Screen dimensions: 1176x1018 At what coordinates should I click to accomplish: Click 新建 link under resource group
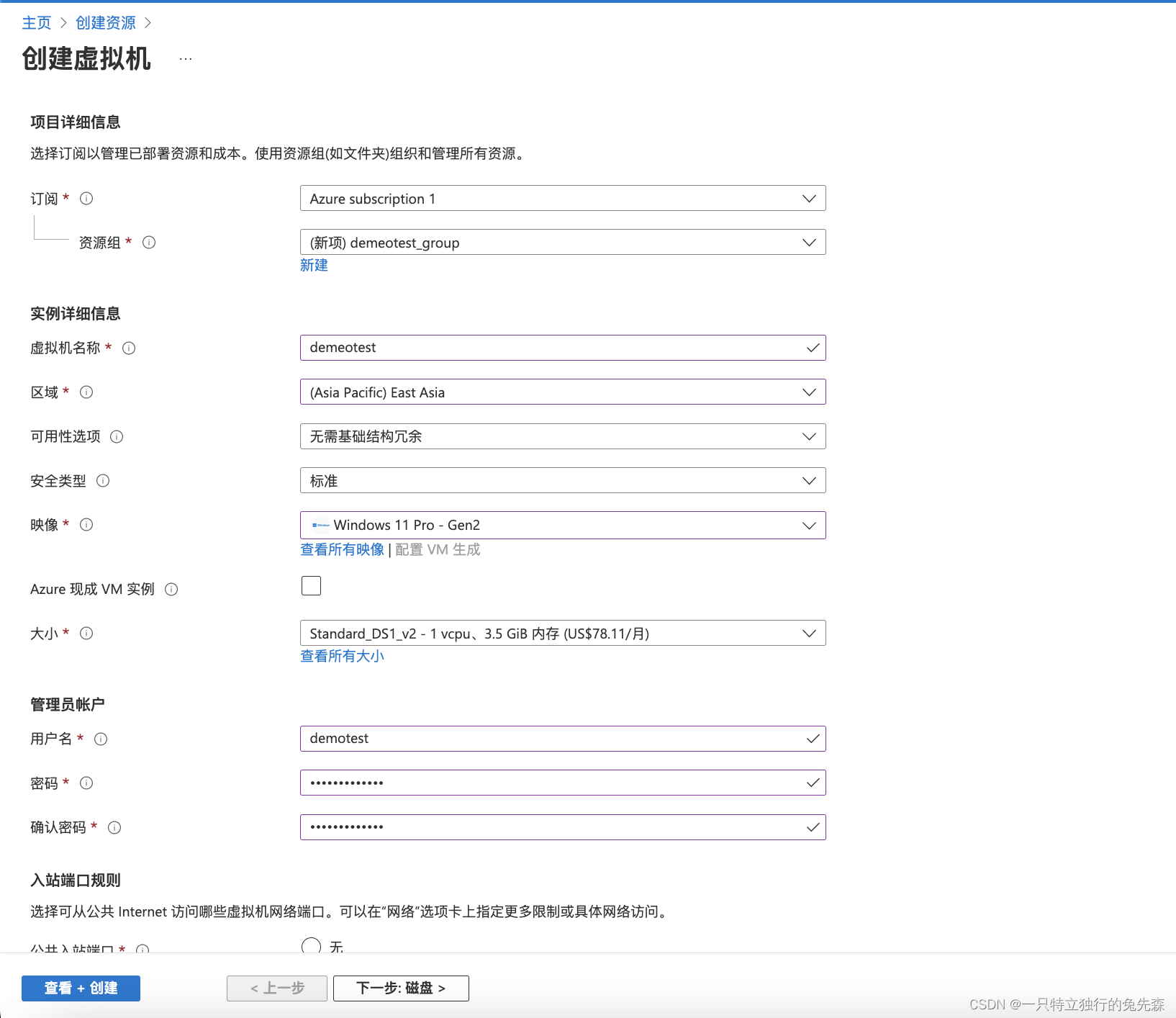[314, 266]
